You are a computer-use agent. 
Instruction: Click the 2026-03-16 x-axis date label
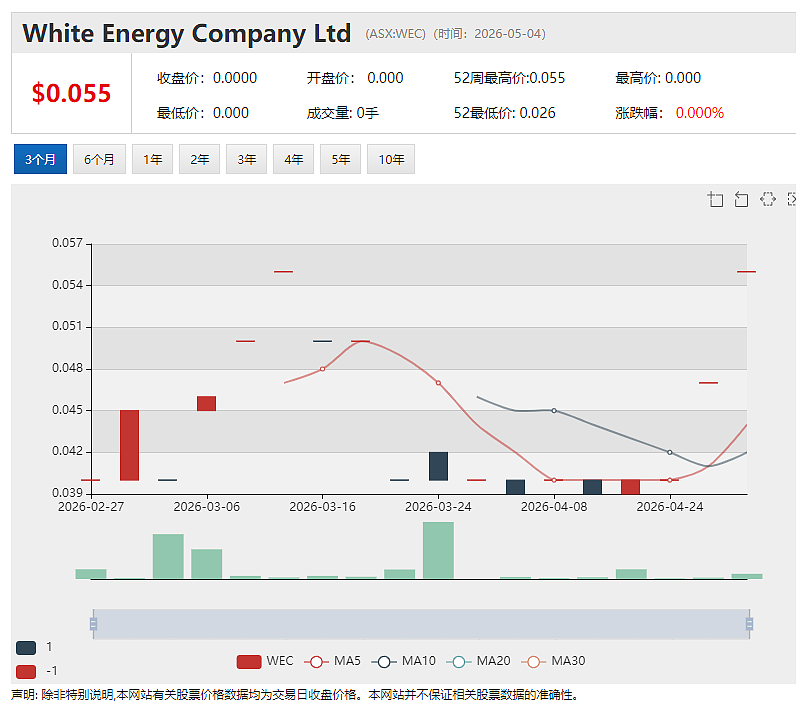323,507
